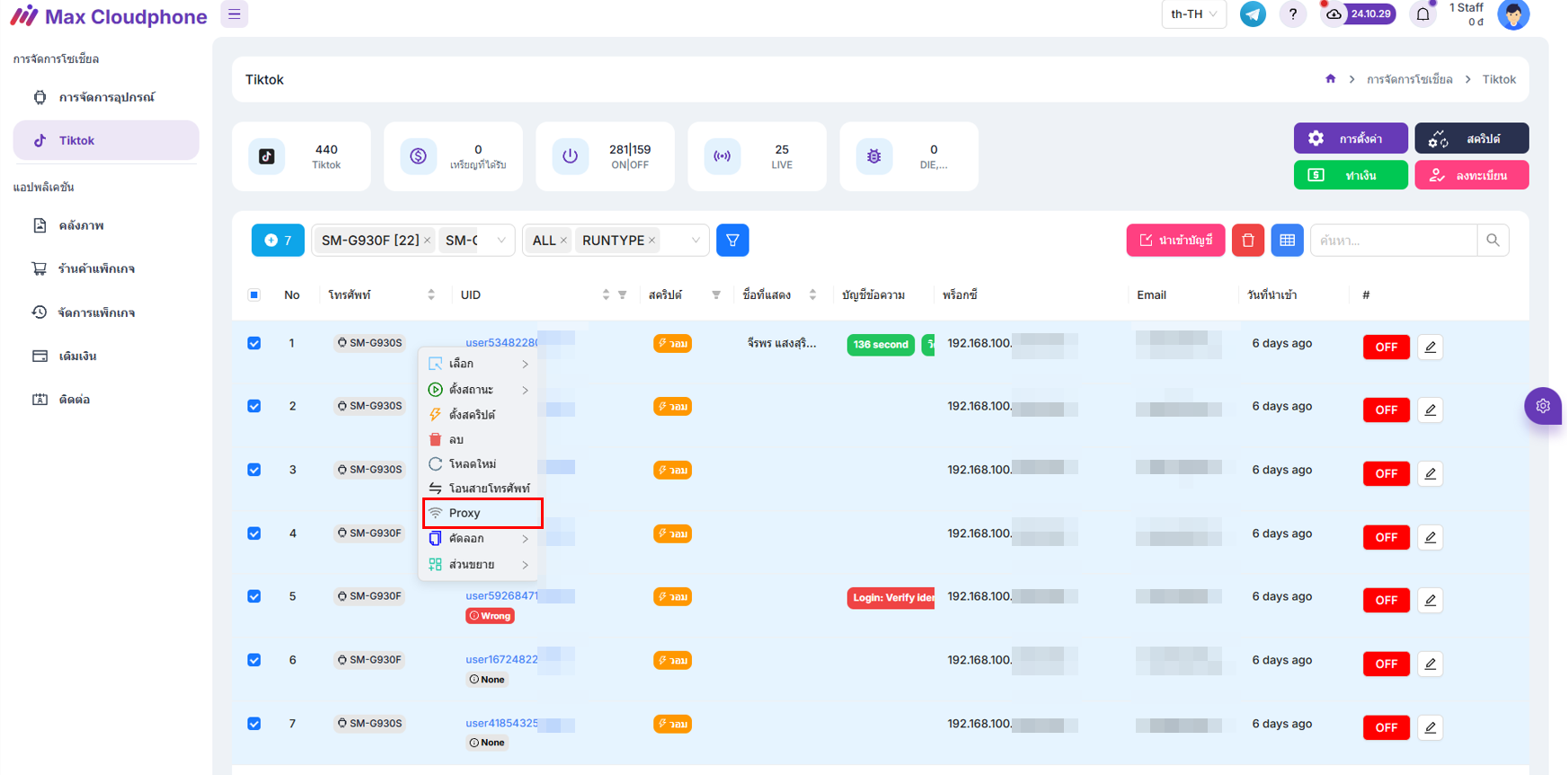The height and width of the screenshot is (775, 1568).
Task: Click the bug DIE card icon
Action: (874, 156)
